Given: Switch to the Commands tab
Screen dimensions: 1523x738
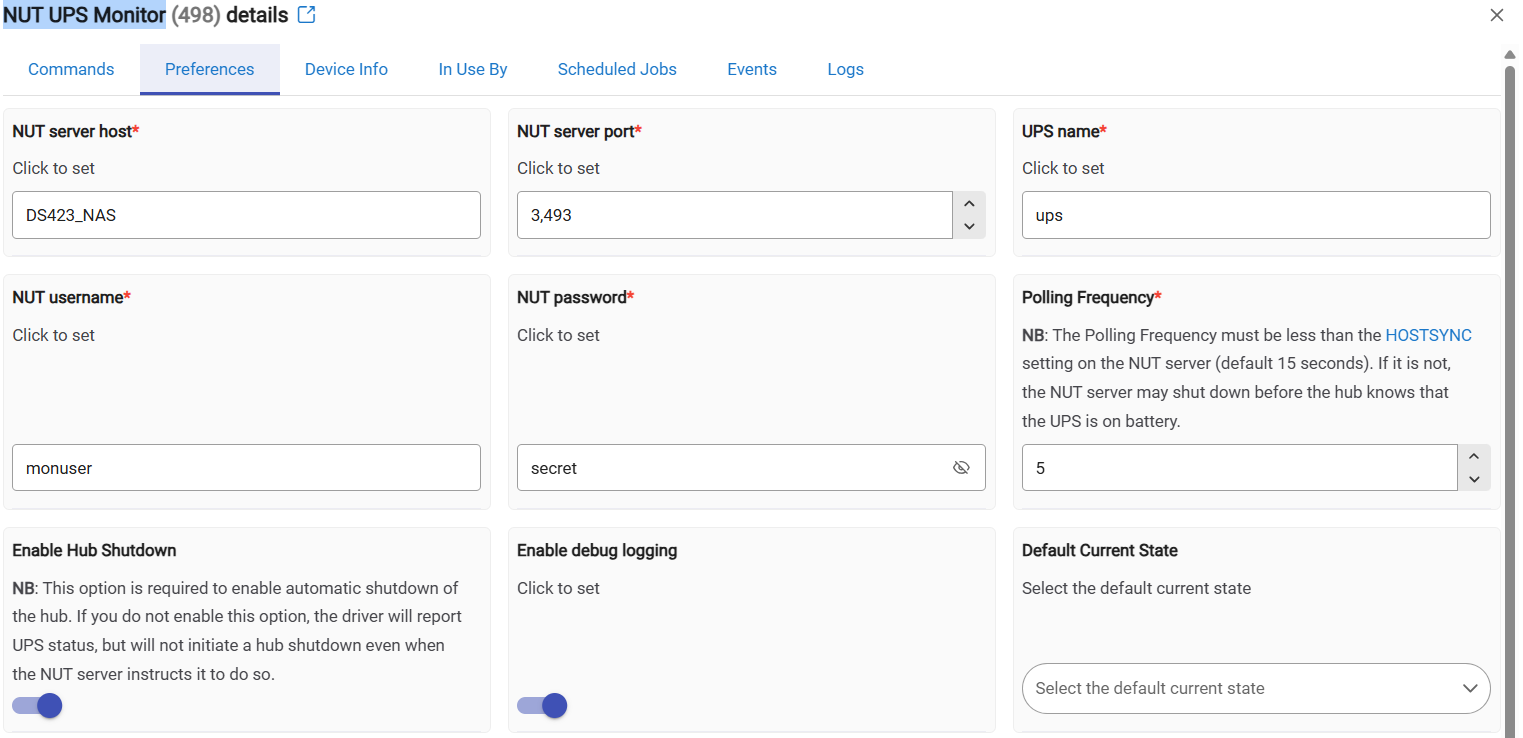Looking at the screenshot, I should point(71,69).
